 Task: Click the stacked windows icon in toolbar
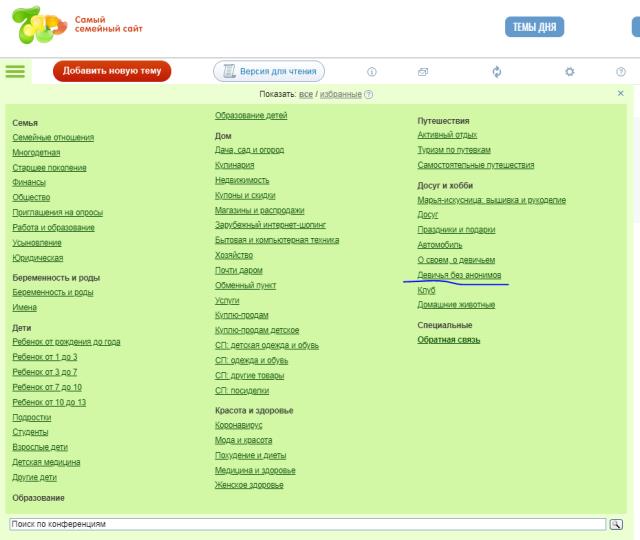coord(423,72)
